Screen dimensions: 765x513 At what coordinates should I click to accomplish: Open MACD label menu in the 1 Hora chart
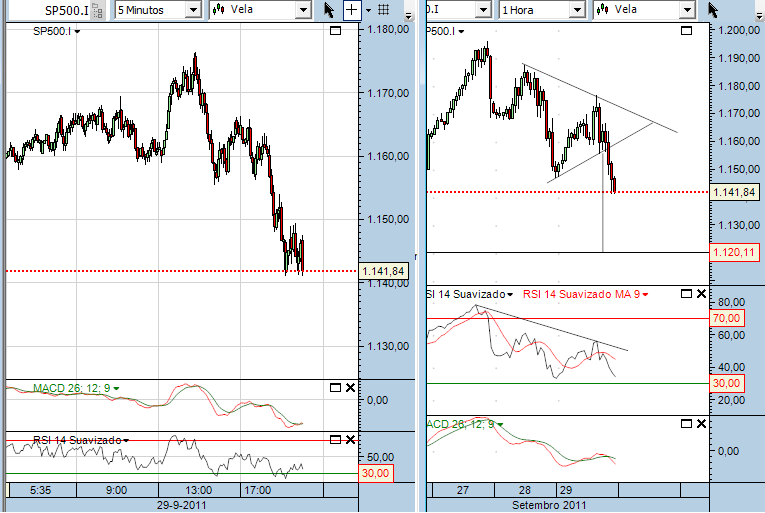[x=465, y=424]
